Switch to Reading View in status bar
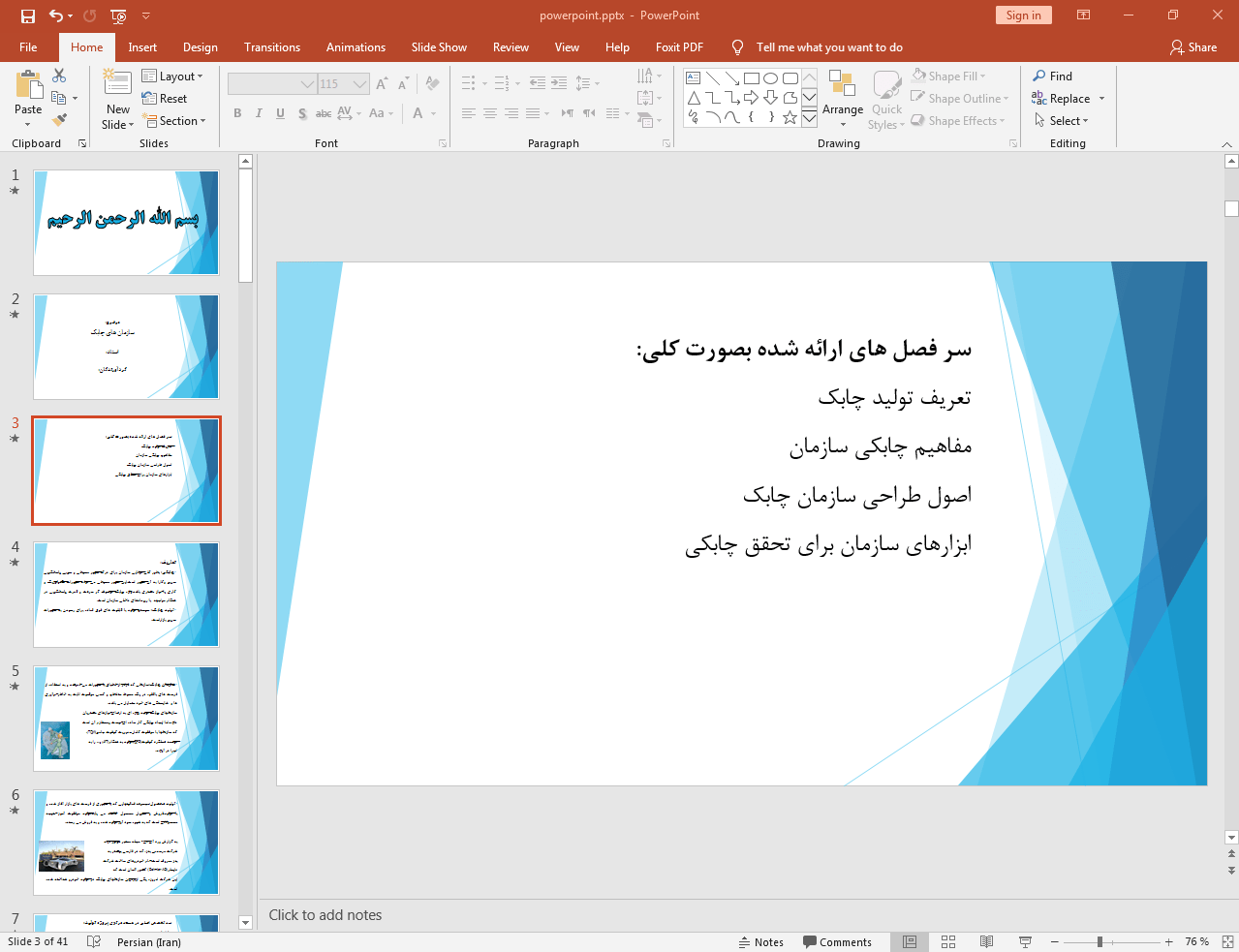 click(x=986, y=941)
